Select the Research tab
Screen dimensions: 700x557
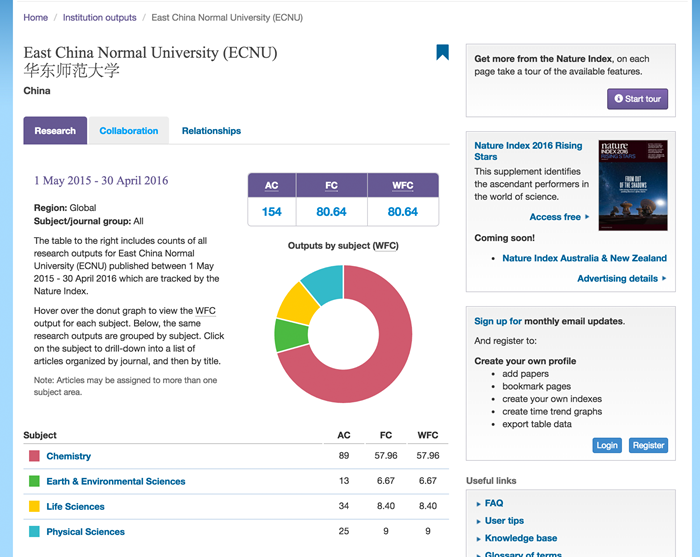55,131
